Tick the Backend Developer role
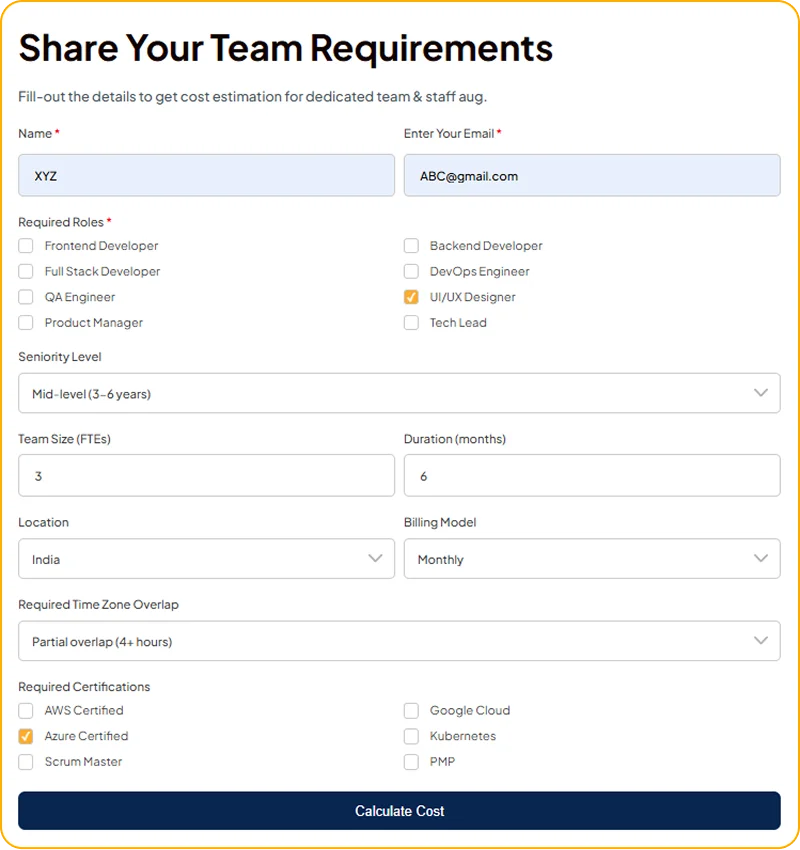800x850 pixels. [411, 246]
